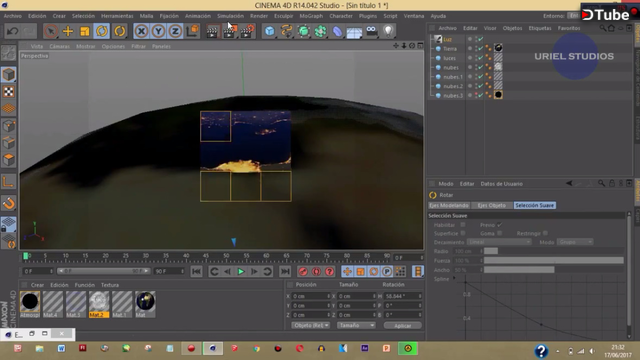Select the Rotate tool

click(x=102, y=31)
